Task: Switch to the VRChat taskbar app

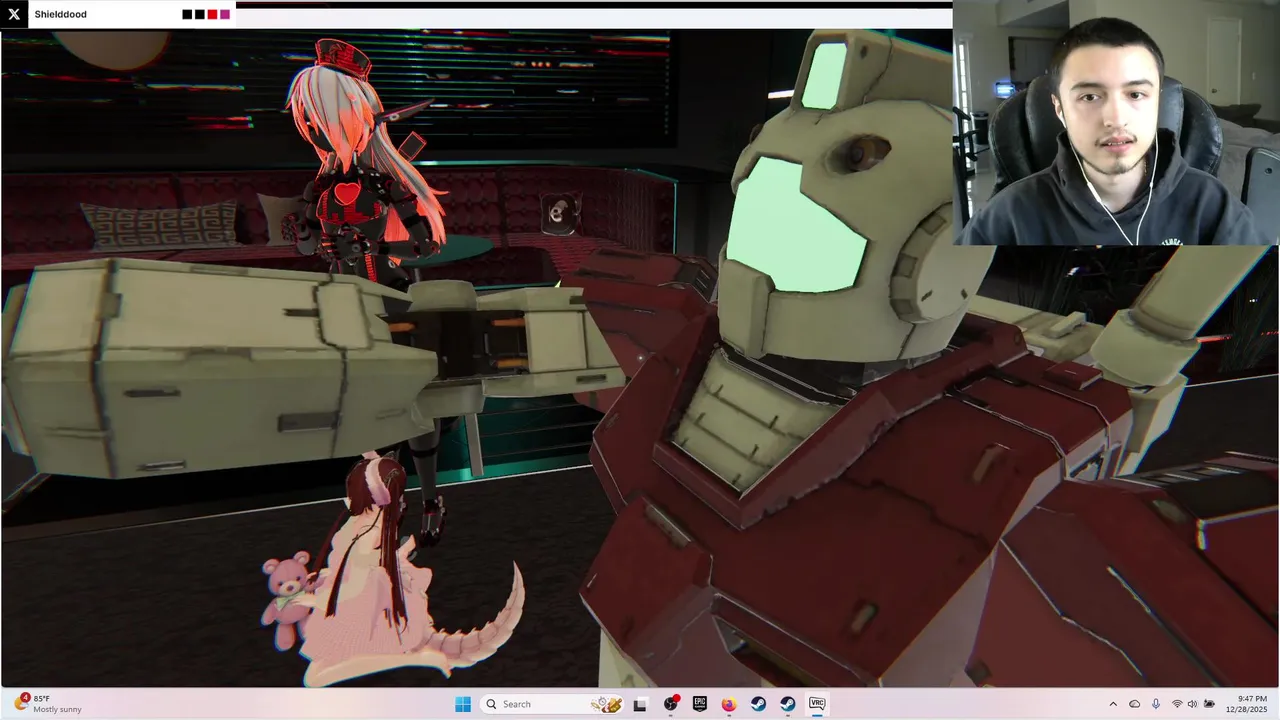Action: 816,704
